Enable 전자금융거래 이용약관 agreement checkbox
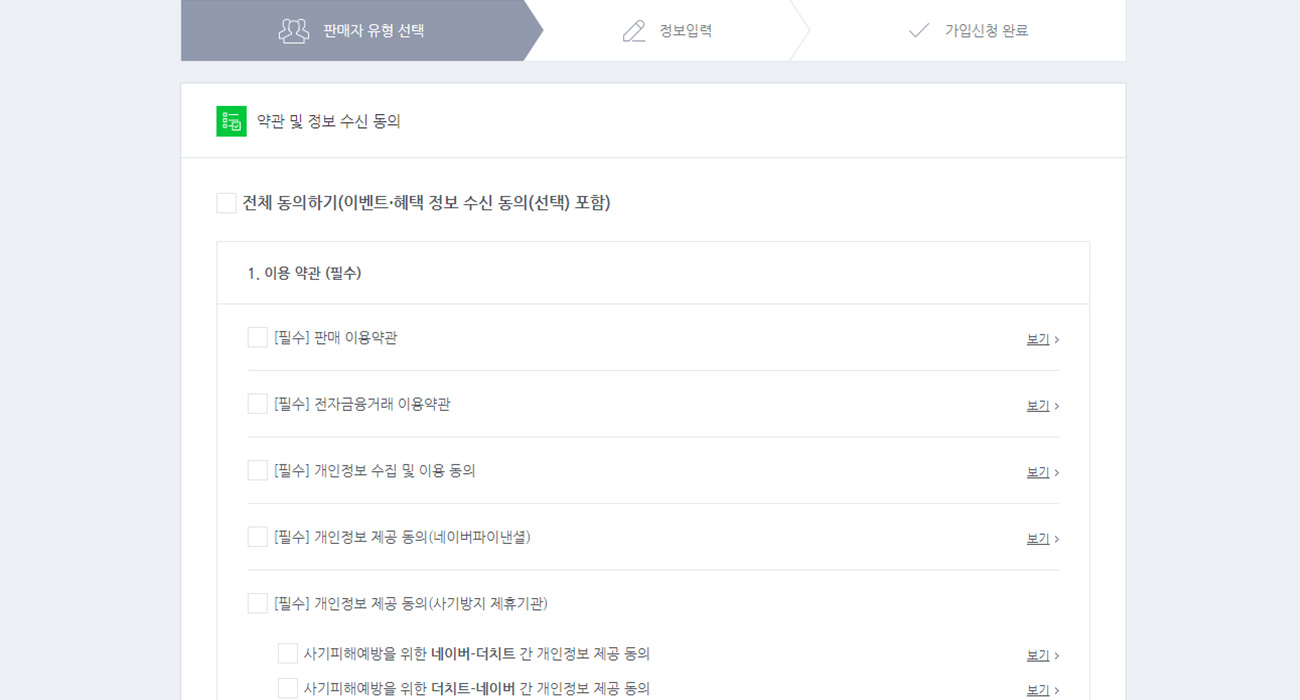 pos(258,404)
